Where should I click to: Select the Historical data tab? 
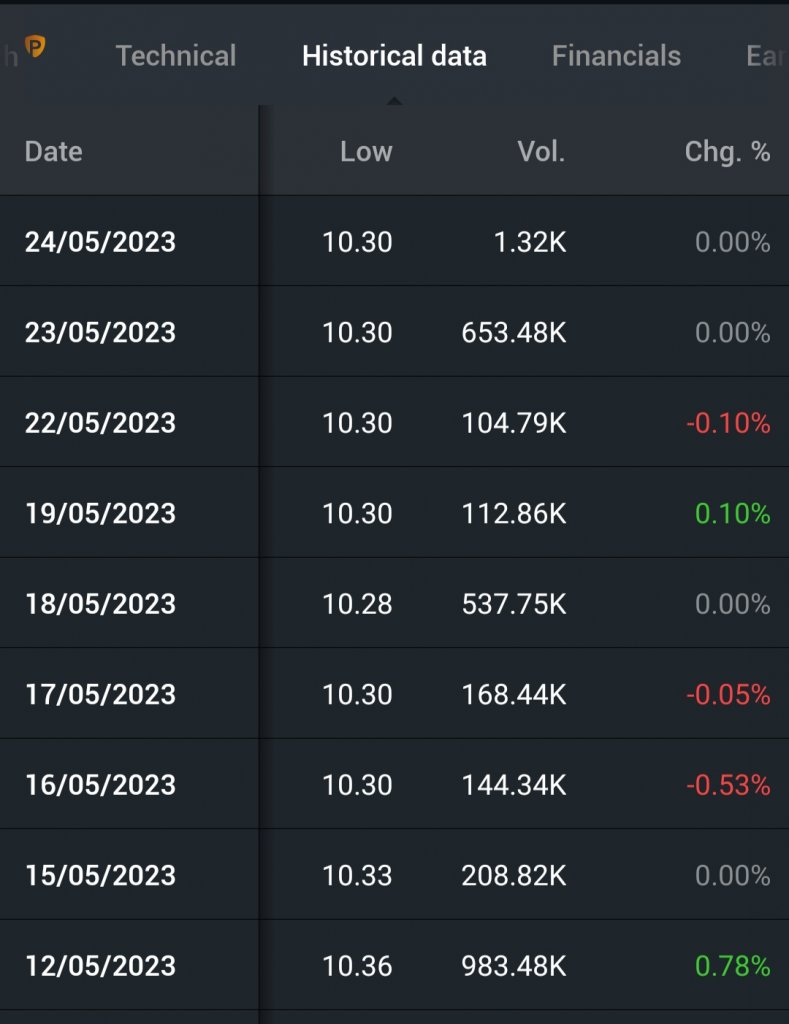click(x=394, y=56)
